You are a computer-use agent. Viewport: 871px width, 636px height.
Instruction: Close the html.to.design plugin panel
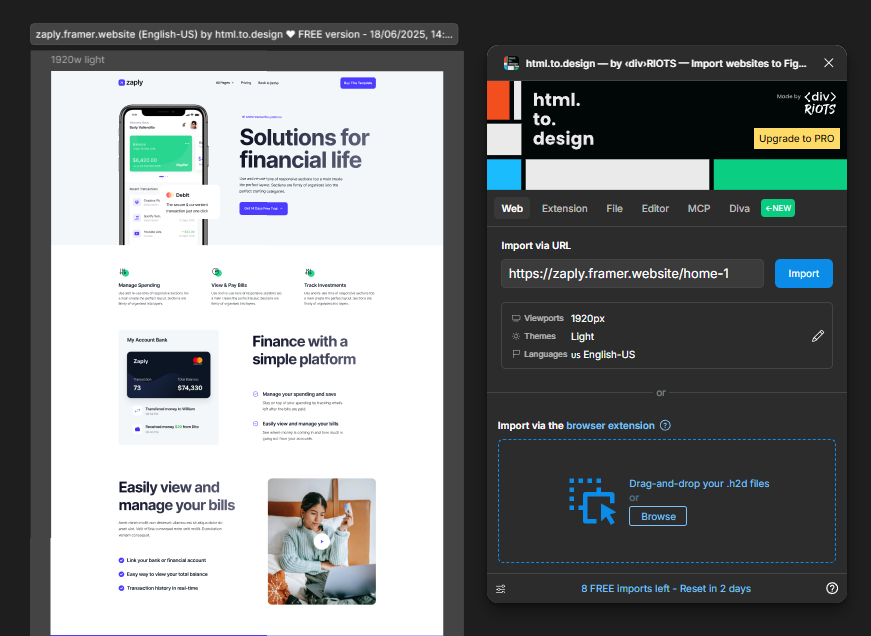pos(828,63)
